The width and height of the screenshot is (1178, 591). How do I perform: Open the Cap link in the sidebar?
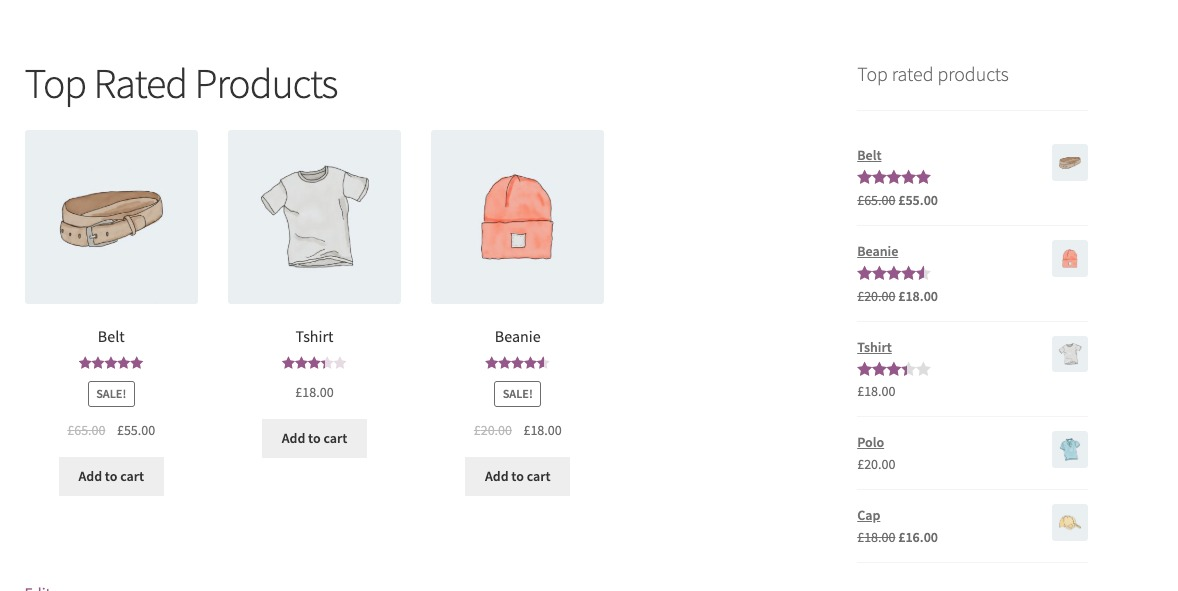pyautogui.click(x=868, y=515)
